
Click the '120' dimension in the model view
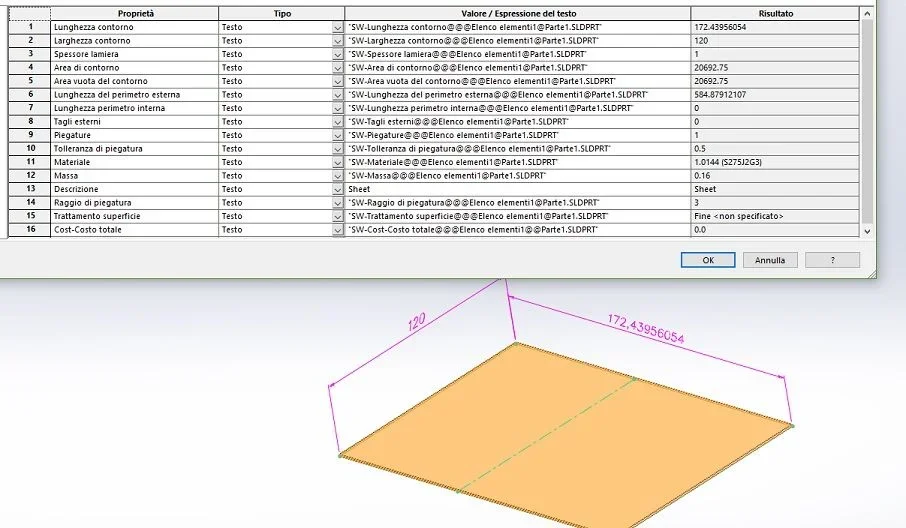pyautogui.click(x=417, y=322)
